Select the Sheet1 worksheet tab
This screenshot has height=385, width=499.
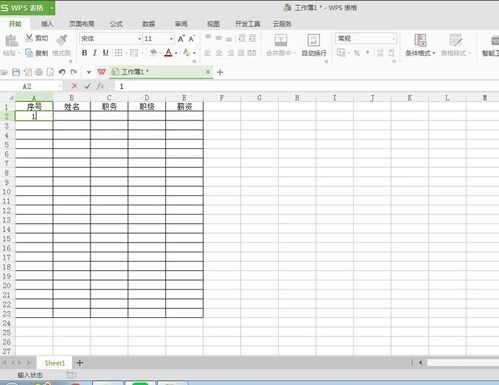click(x=55, y=363)
